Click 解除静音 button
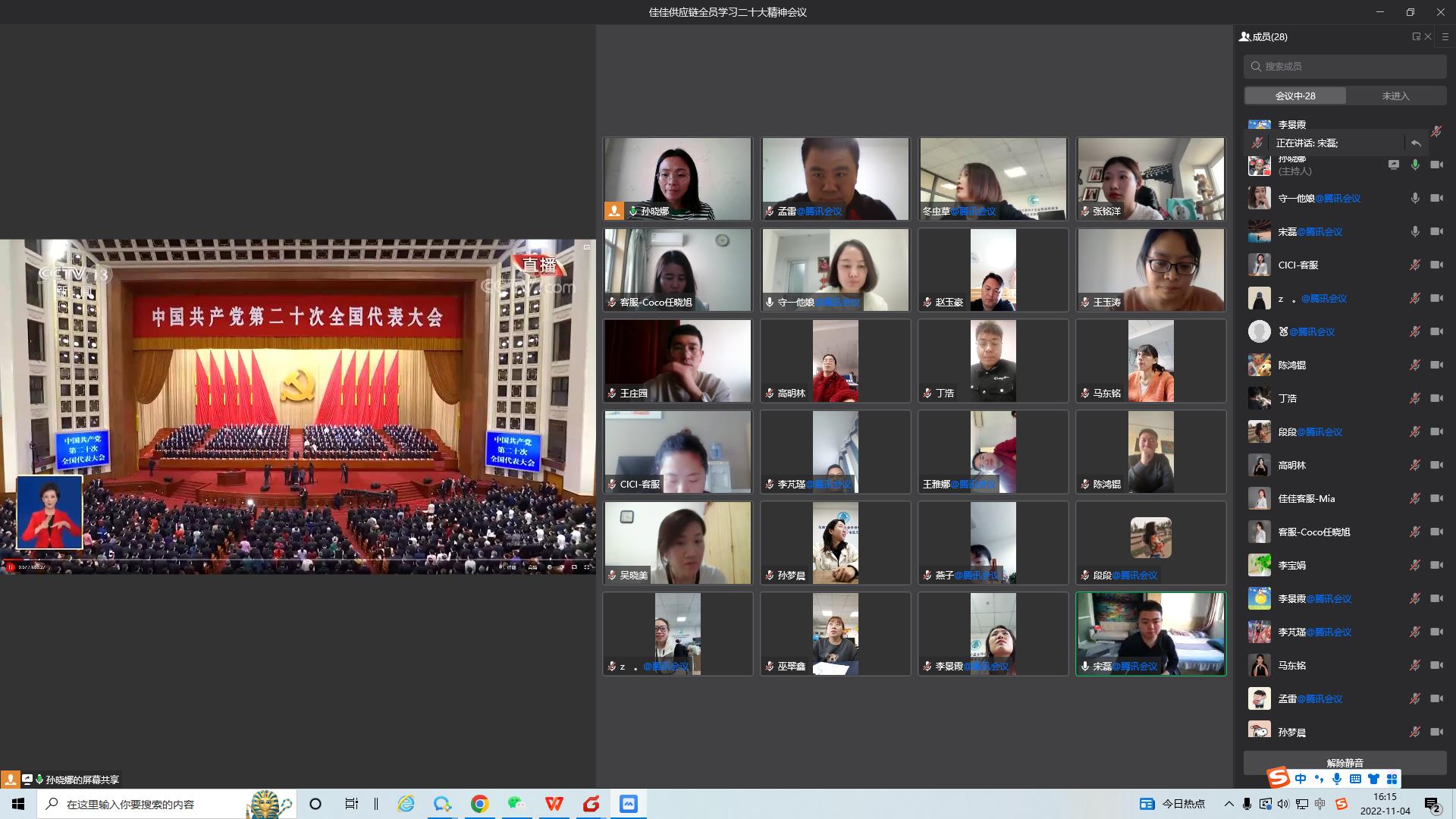 (x=1345, y=763)
